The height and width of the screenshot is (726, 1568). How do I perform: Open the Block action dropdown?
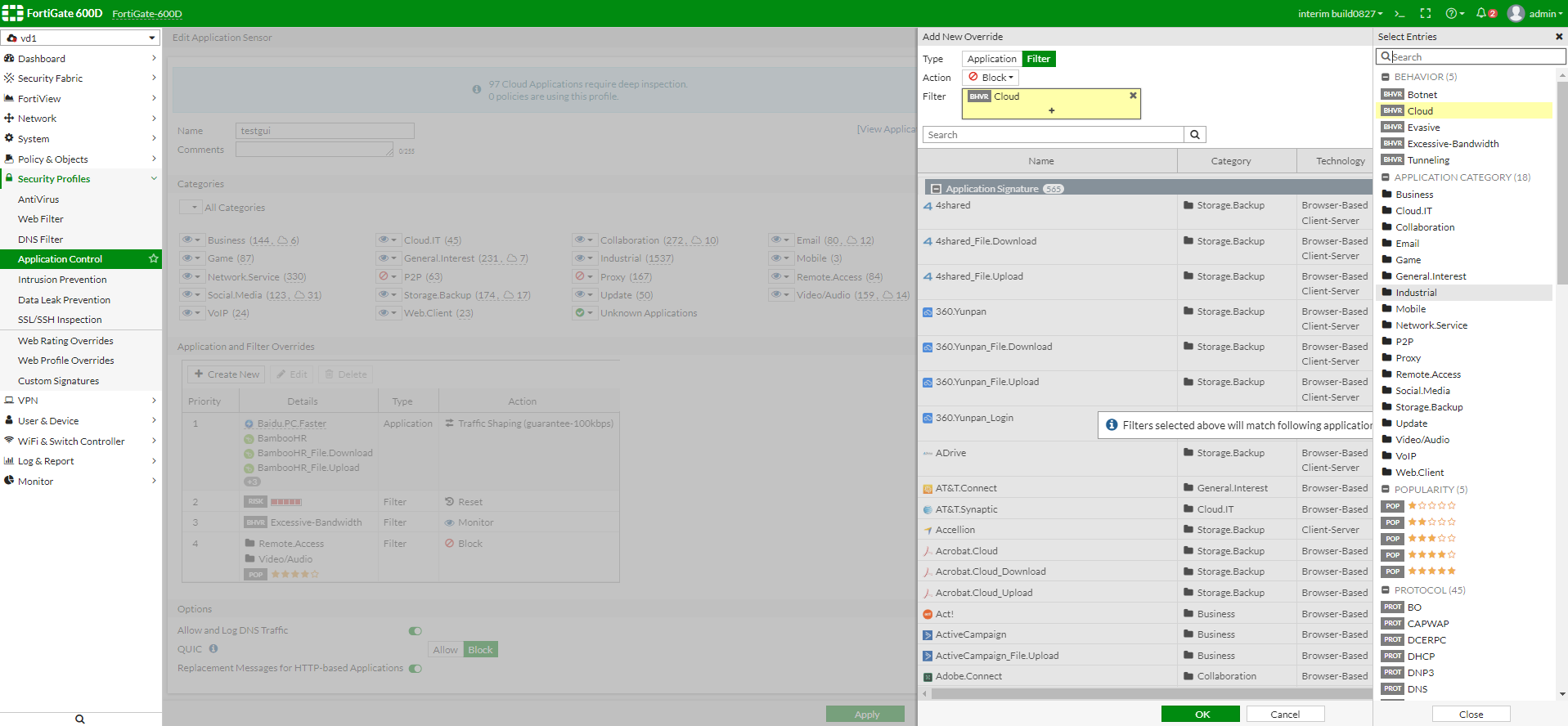click(991, 78)
